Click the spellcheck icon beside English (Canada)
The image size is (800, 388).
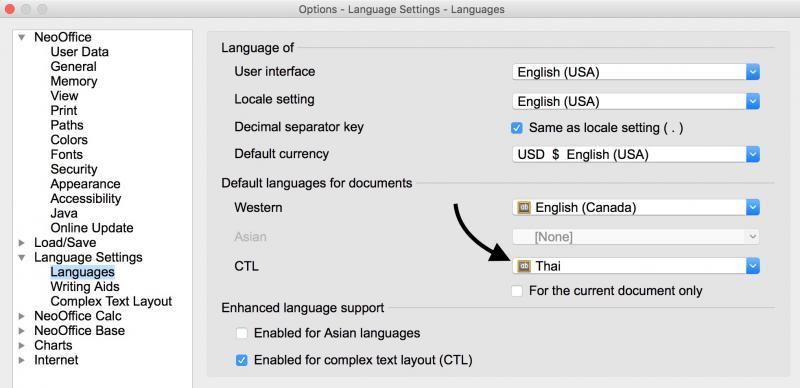tap(523, 208)
